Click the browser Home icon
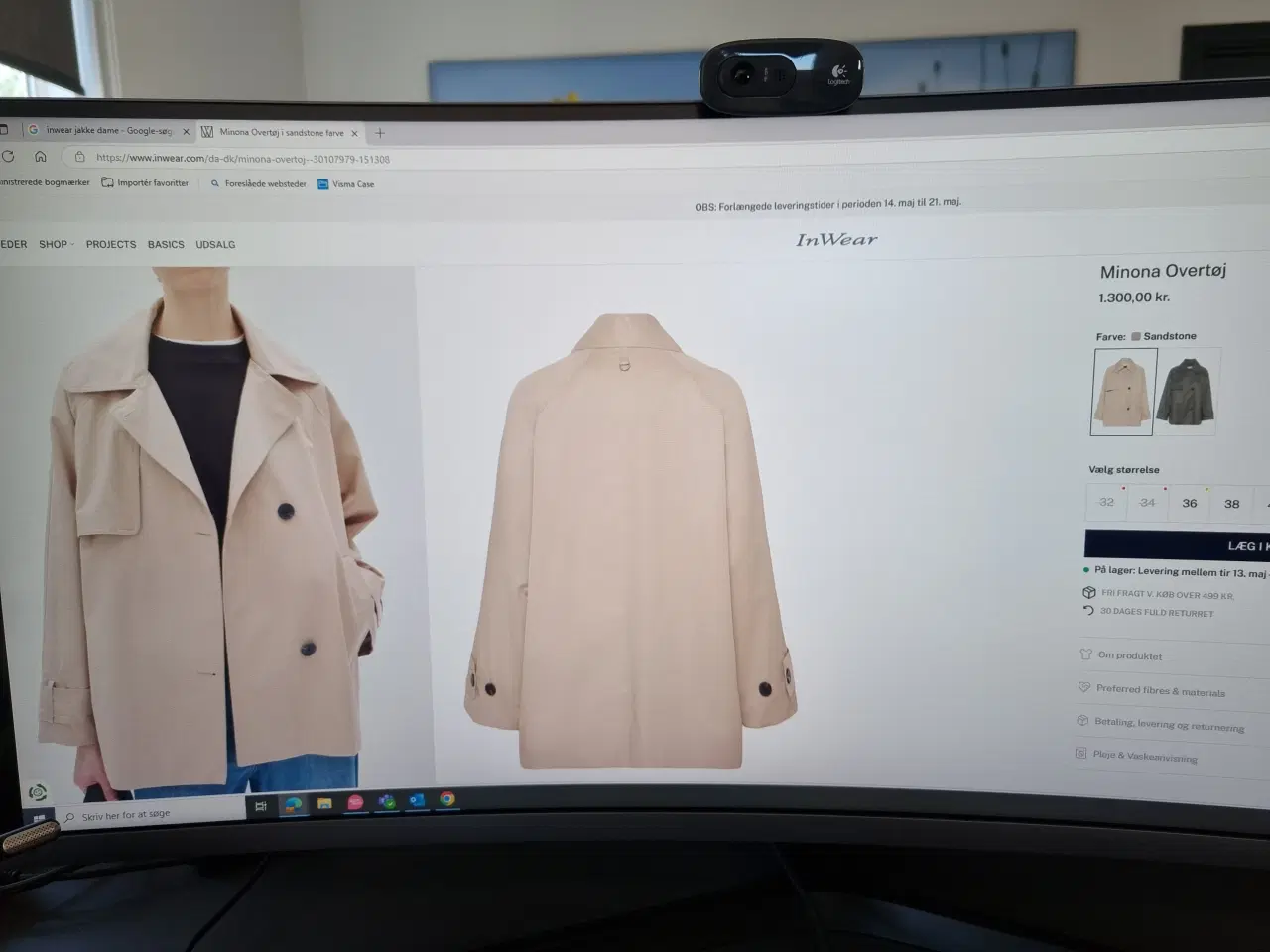Screen dimensions: 1270x952 pos(40,156)
